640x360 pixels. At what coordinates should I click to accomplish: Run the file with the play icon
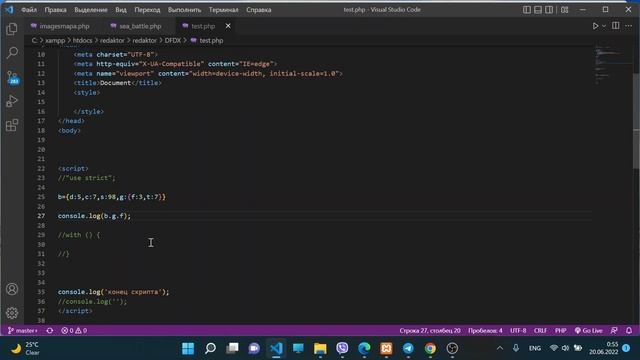pyautogui.click(x=595, y=26)
